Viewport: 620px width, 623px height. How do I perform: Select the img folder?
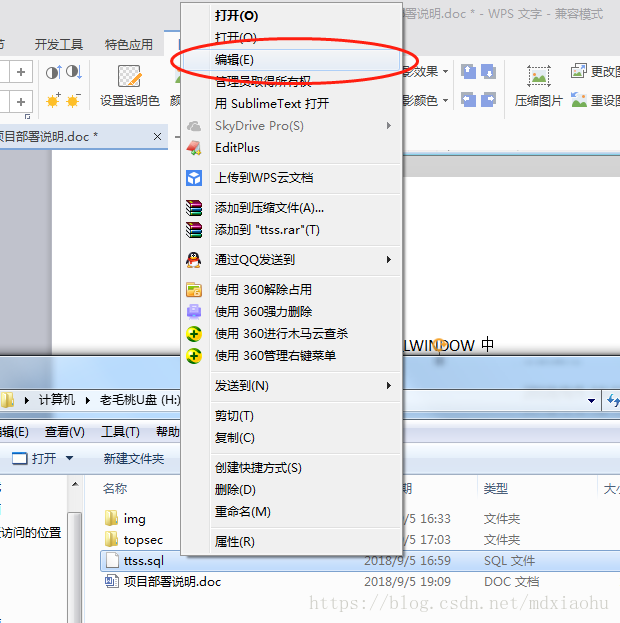125,519
